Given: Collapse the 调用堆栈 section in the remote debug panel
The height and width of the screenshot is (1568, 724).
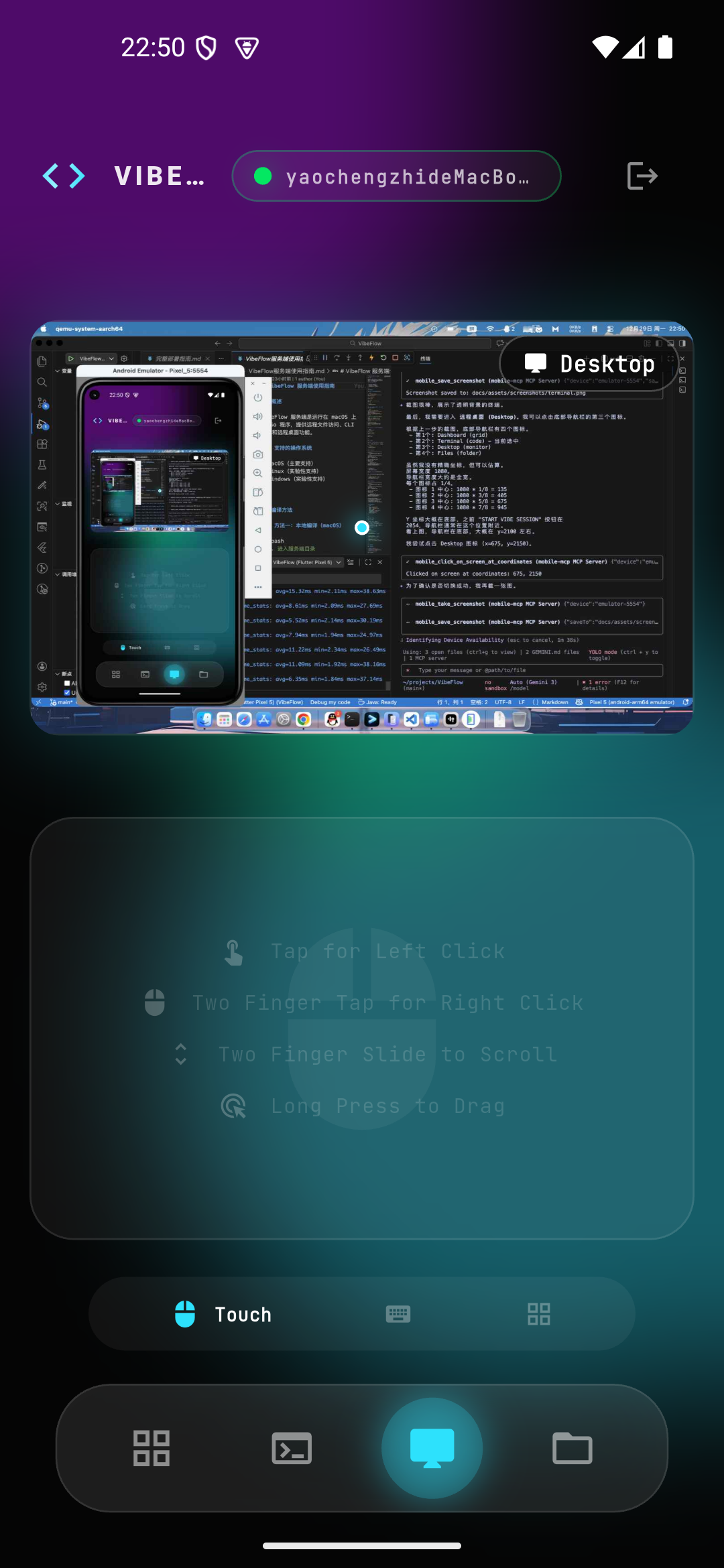Looking at the screenshot, I should pyautogui.click(x=66, y=574).
